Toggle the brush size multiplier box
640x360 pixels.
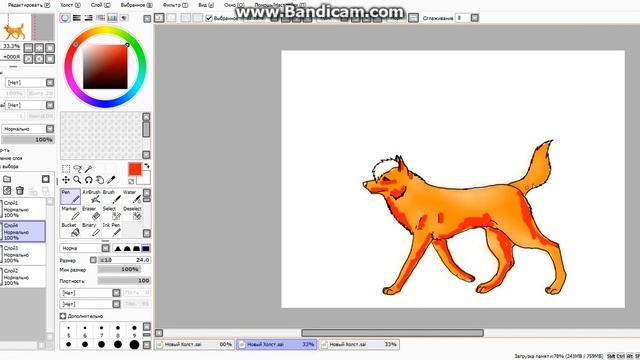(x=93, y=260)
